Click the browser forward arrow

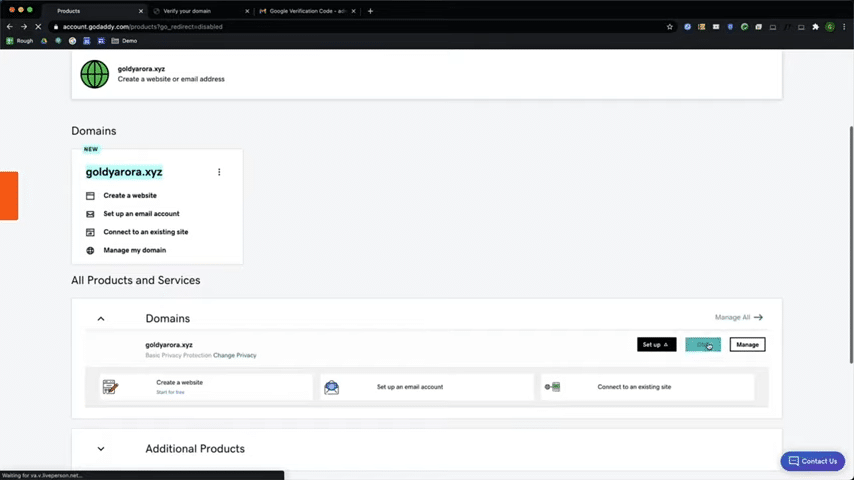[x=24, y=26]
